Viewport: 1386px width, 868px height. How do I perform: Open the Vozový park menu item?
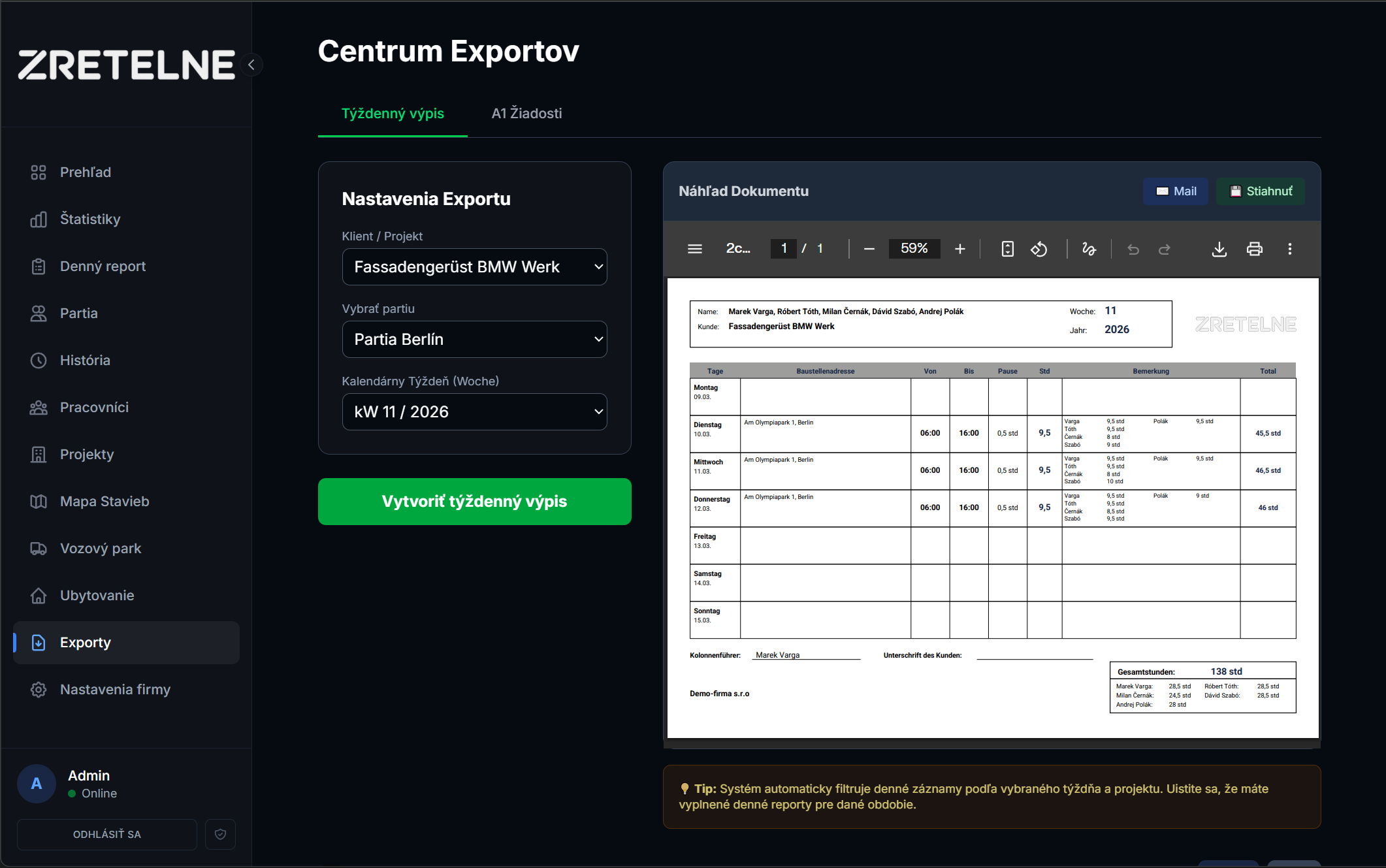tap(126, 549)
